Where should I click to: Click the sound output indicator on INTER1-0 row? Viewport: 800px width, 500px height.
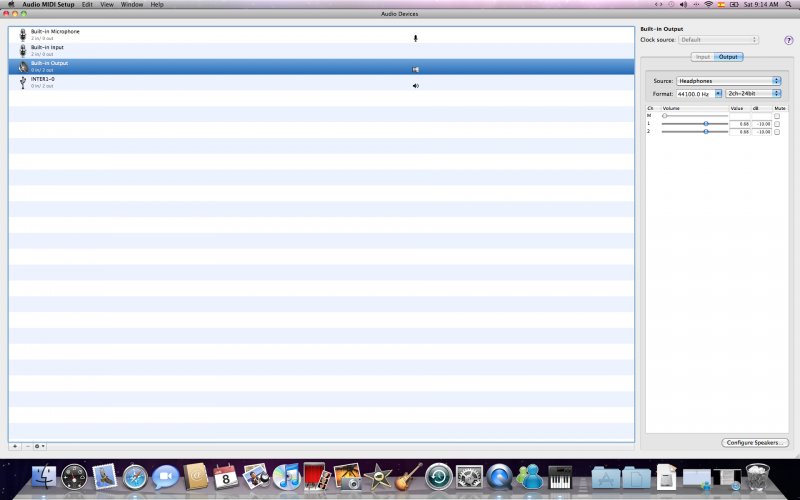point(415,86)
